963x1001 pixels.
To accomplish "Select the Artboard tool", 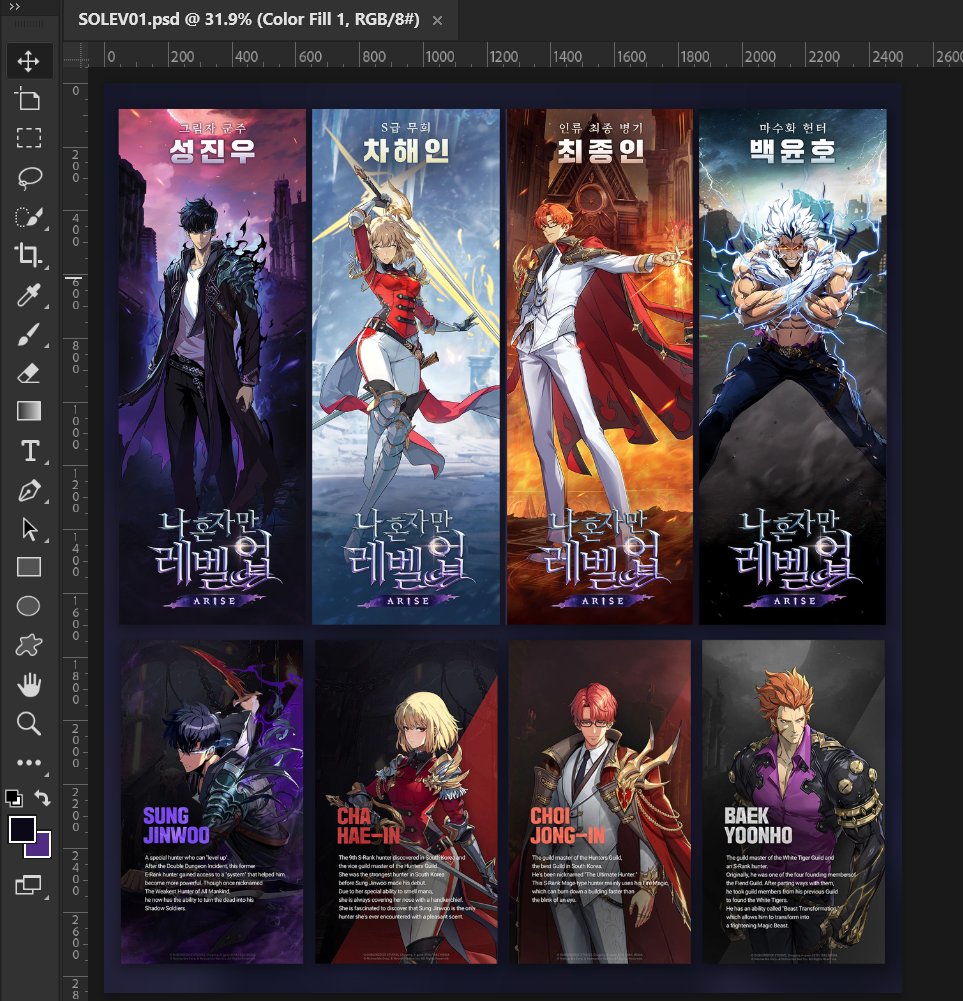I will click(x=29, y=99).
